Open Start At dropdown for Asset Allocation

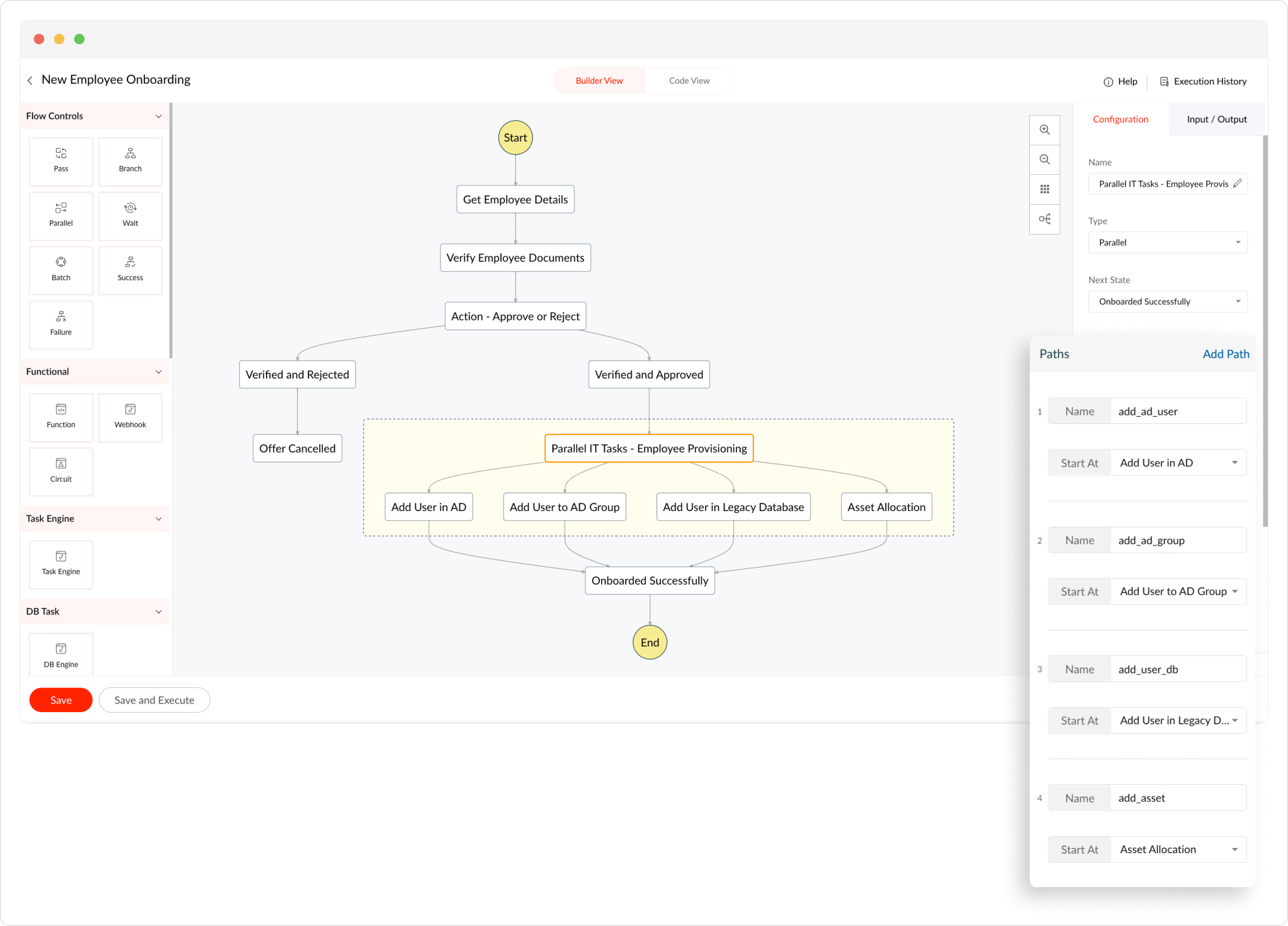coord(1177,849)
